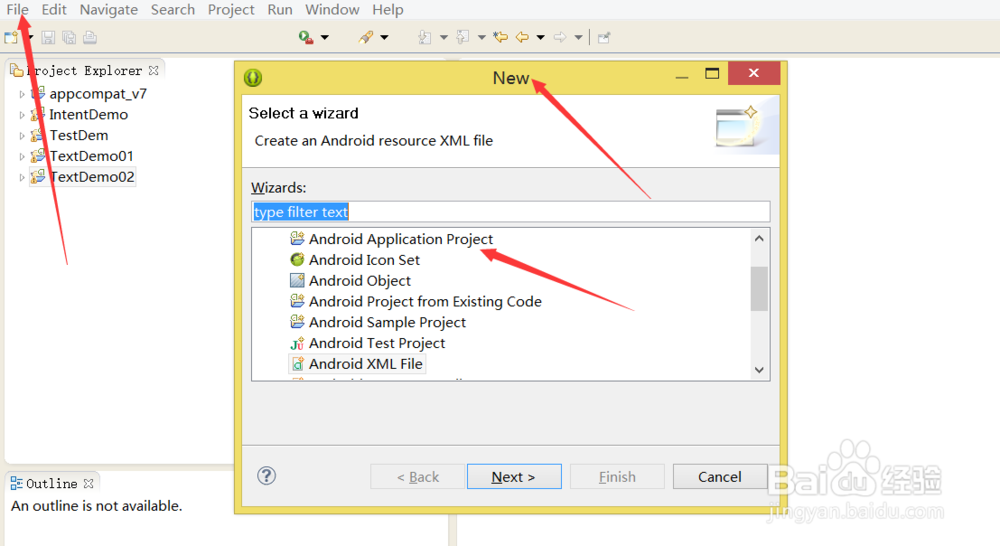Click the Android XML File icon
This screenshot has width=1000, height=546.
297,364
